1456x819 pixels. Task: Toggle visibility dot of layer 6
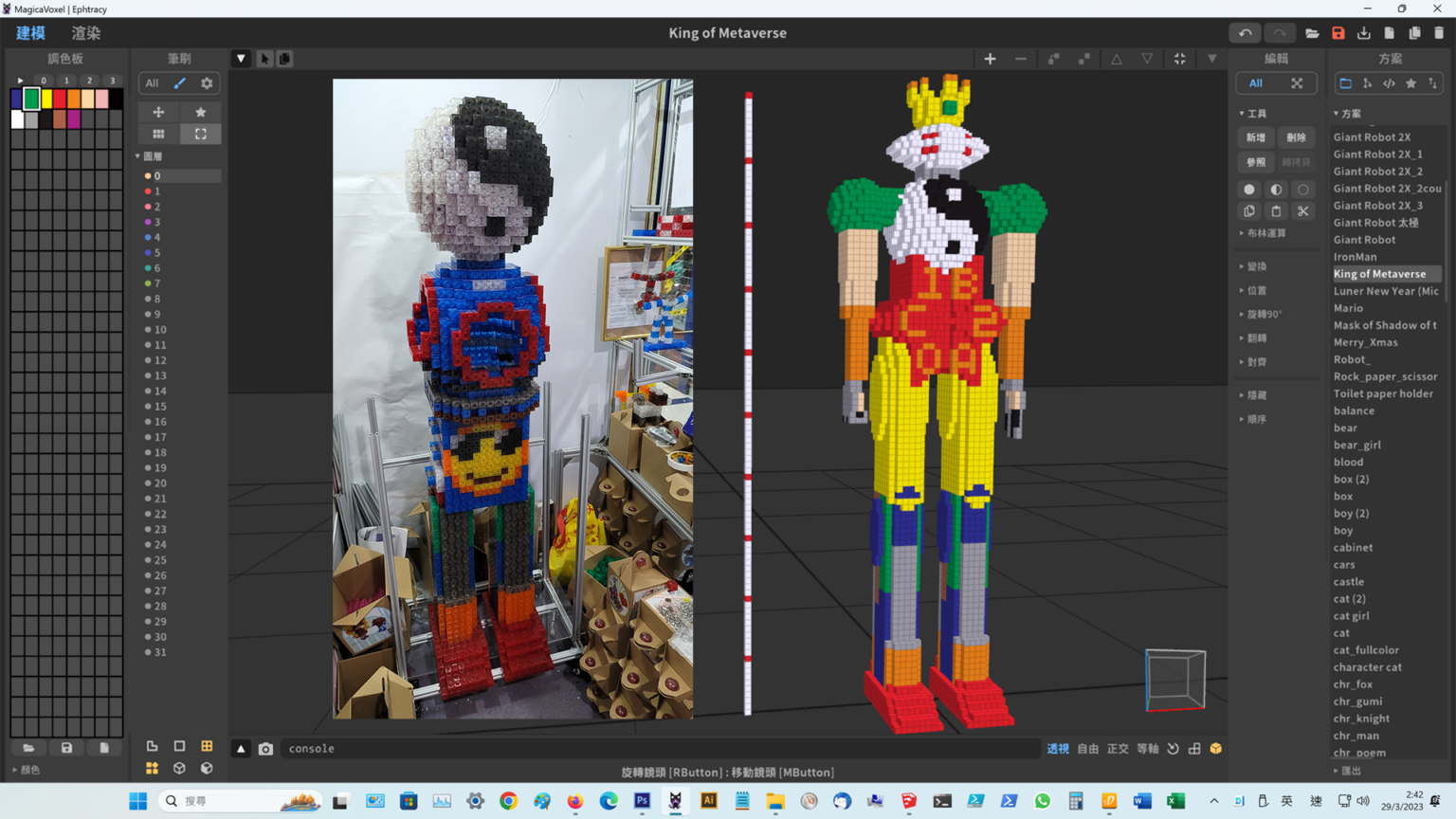coord(148,268)
